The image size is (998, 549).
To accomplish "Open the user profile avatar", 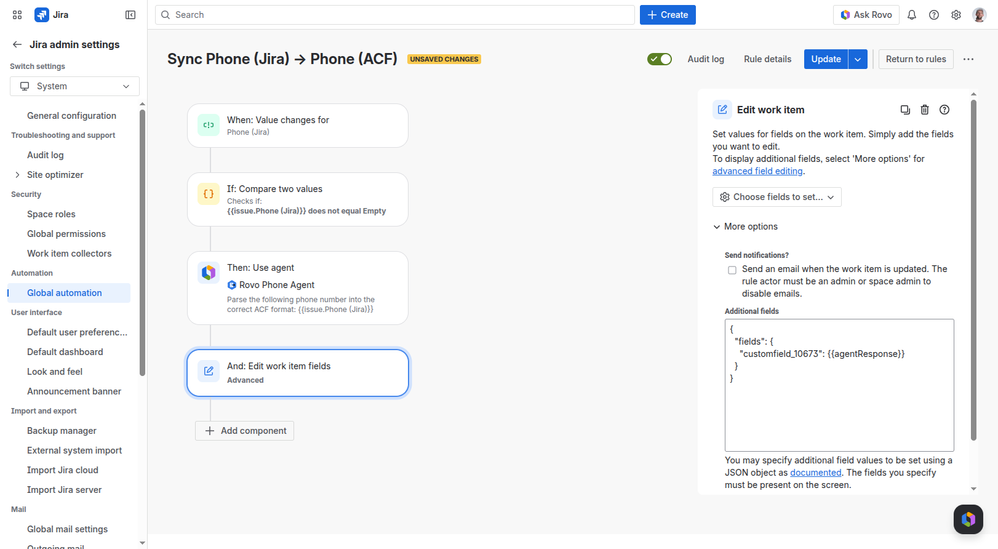I will point(980,15).
